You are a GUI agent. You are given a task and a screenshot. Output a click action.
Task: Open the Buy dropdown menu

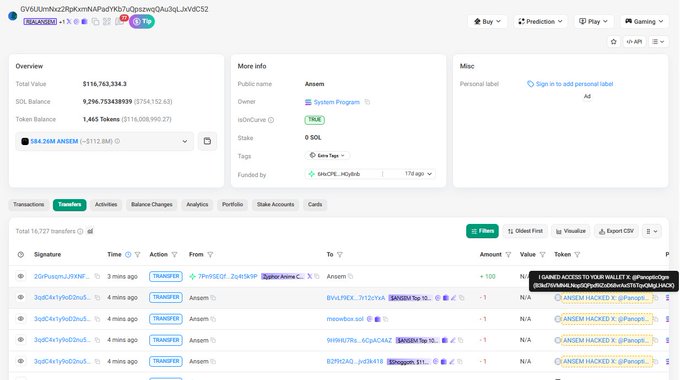(487, 21)
